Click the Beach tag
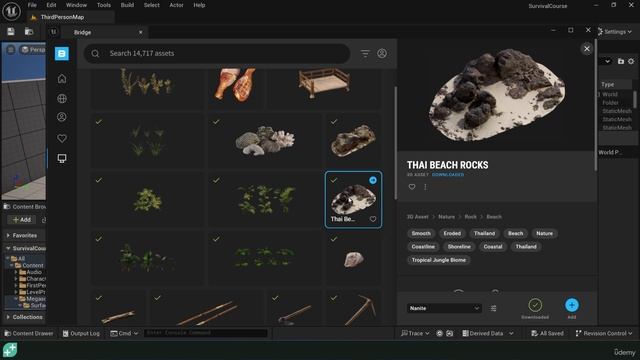This screenshot has width=640, height=360. point(515,233)
